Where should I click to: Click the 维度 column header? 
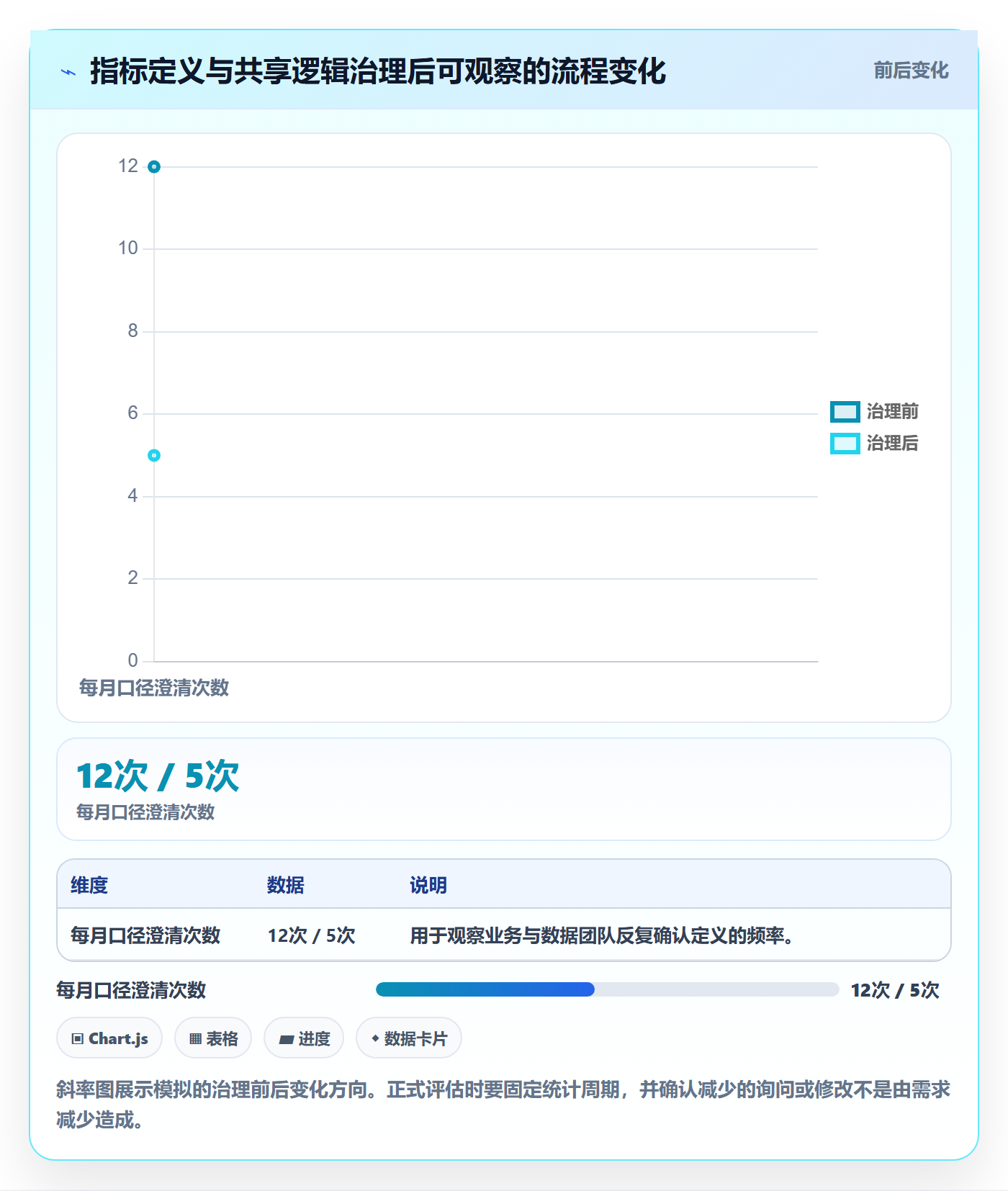pos(89,885)
